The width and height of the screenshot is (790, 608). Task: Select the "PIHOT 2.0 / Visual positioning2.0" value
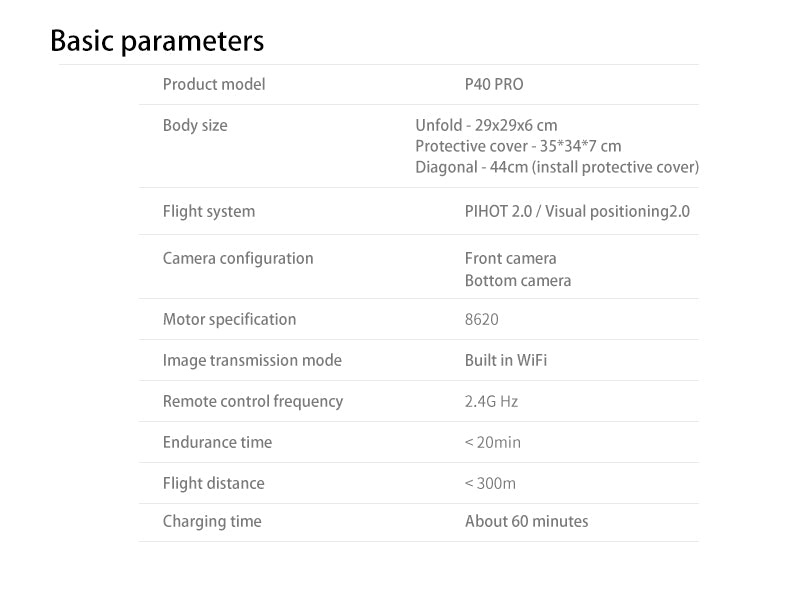tap(577, 211)
